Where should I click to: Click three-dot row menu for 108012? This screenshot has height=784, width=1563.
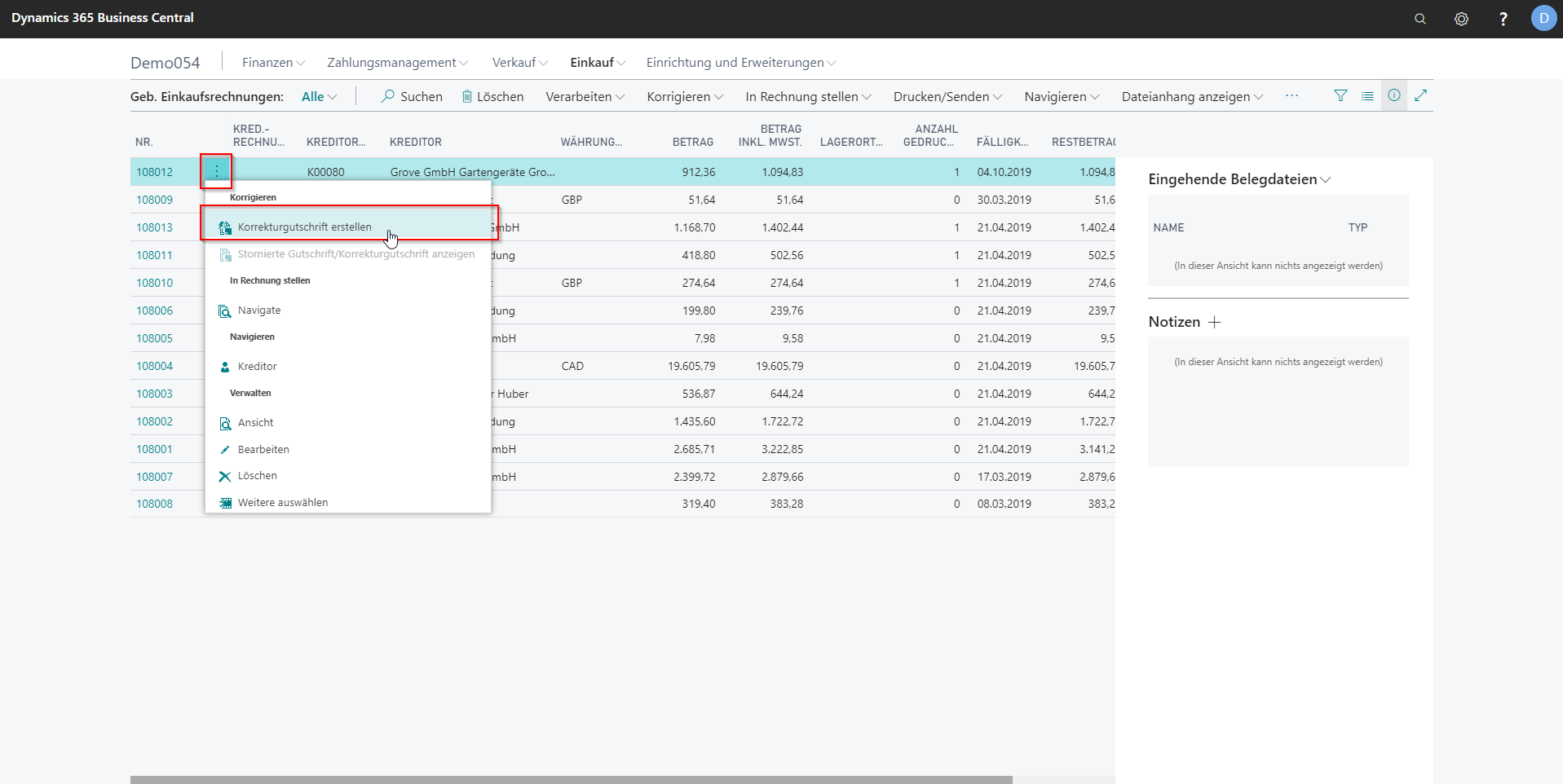tap(216, 171)
